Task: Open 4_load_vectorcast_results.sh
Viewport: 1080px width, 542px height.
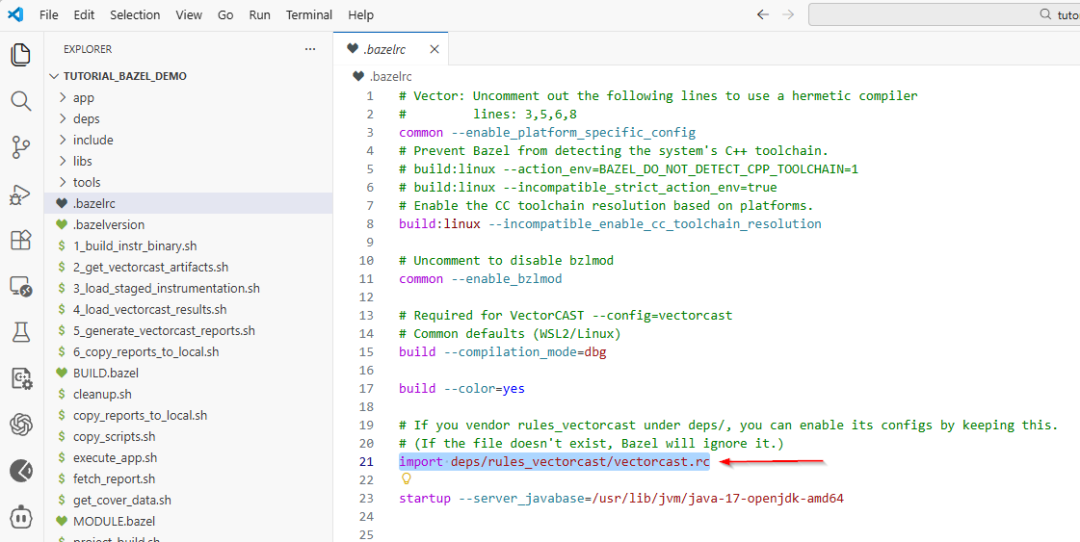Action: point(188,309)
